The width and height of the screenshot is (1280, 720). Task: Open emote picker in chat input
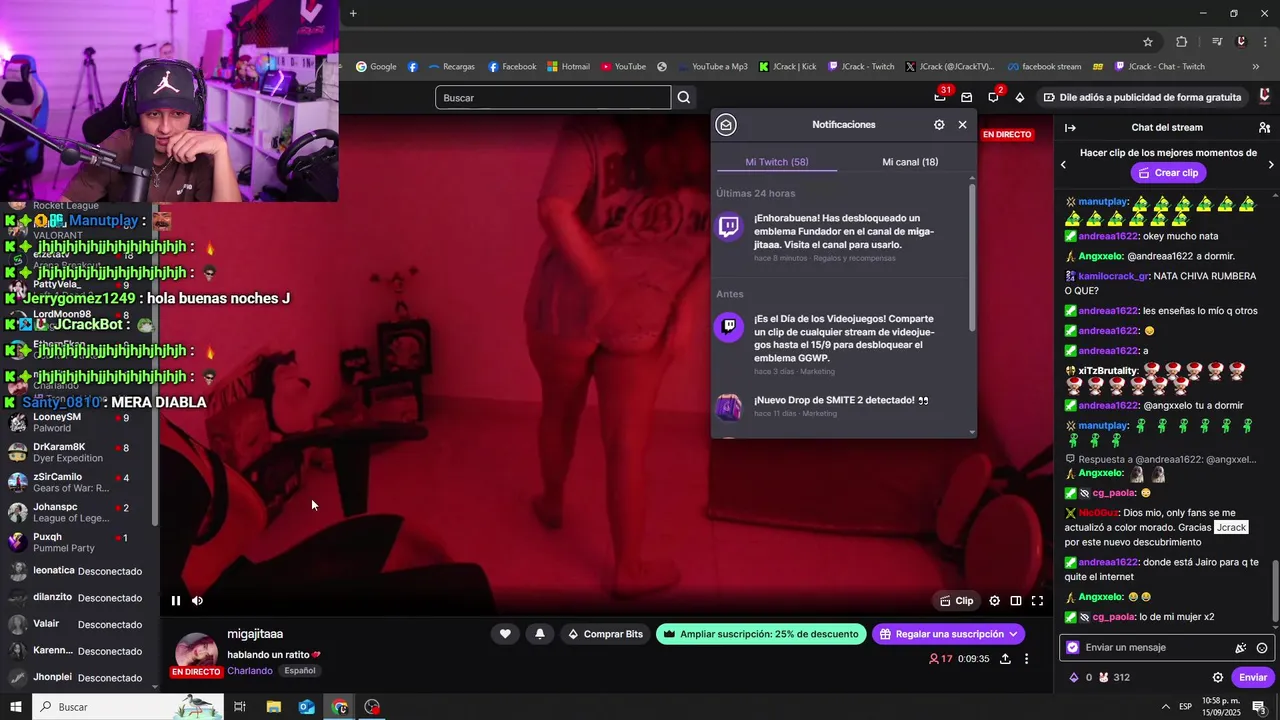(1262, 648)
